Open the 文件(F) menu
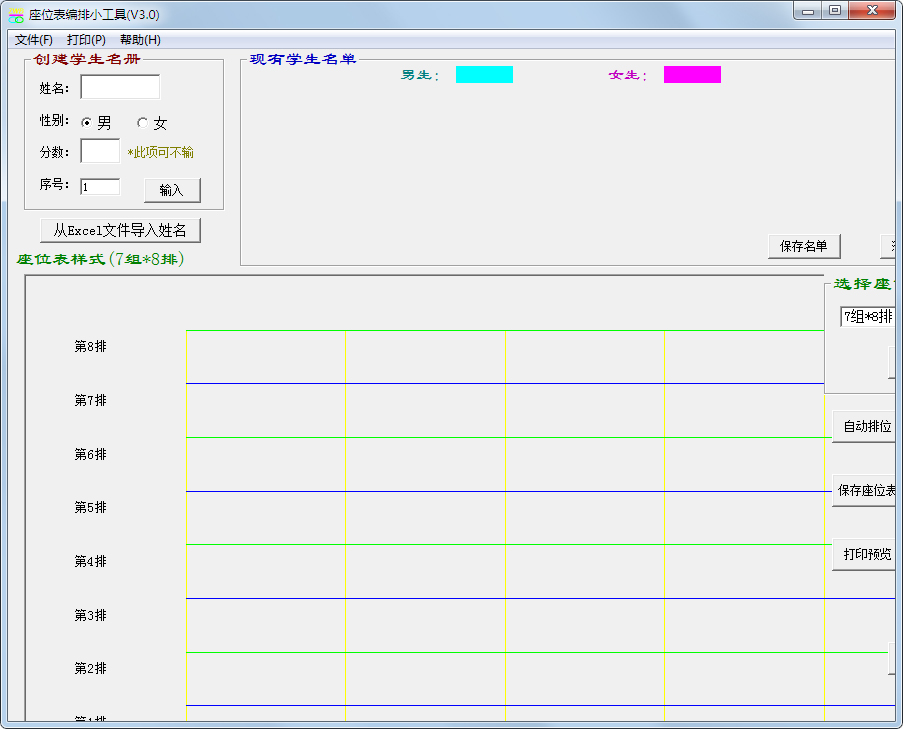The image size is (903, 729). [x=34, y=40]
